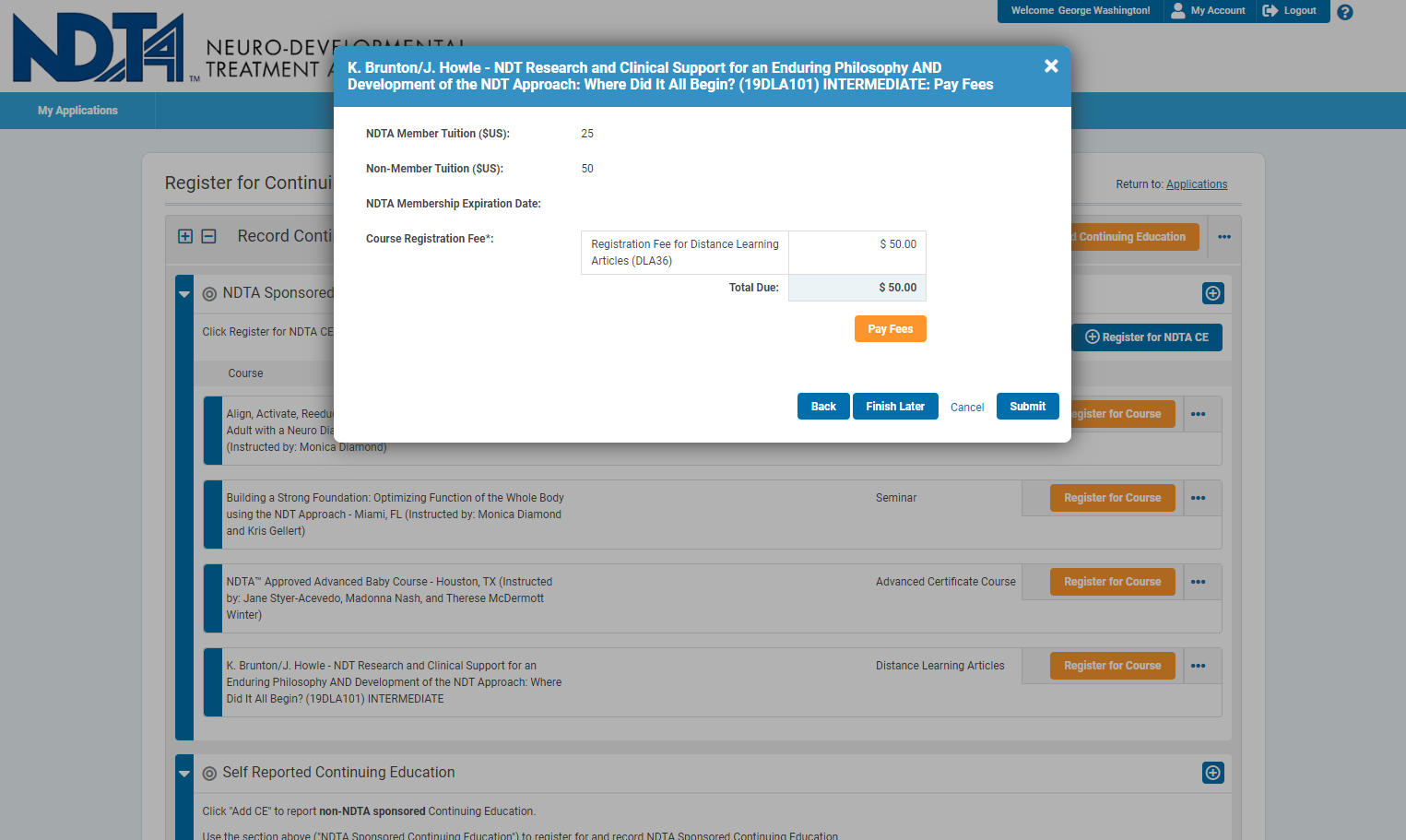Open the help question mark icon

pos(1345,12)
